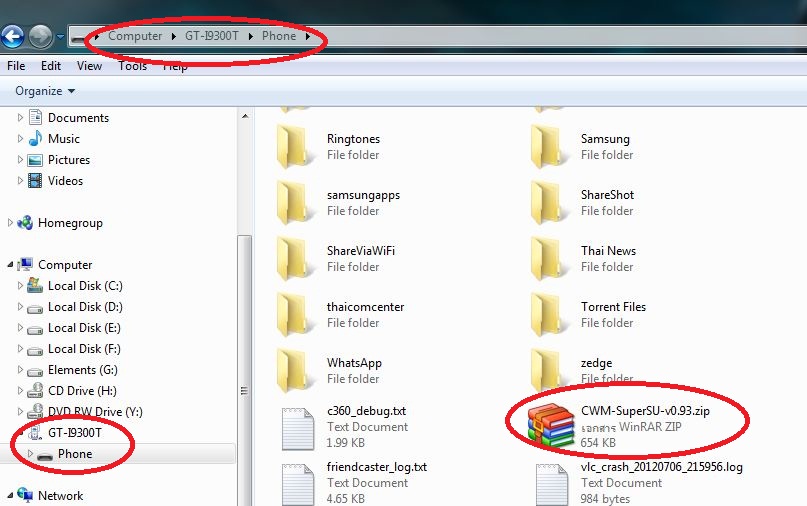Click the GT-I9300T device icon
The width and height of the screenshot is (807, 506).
click(x=35, y=433)
